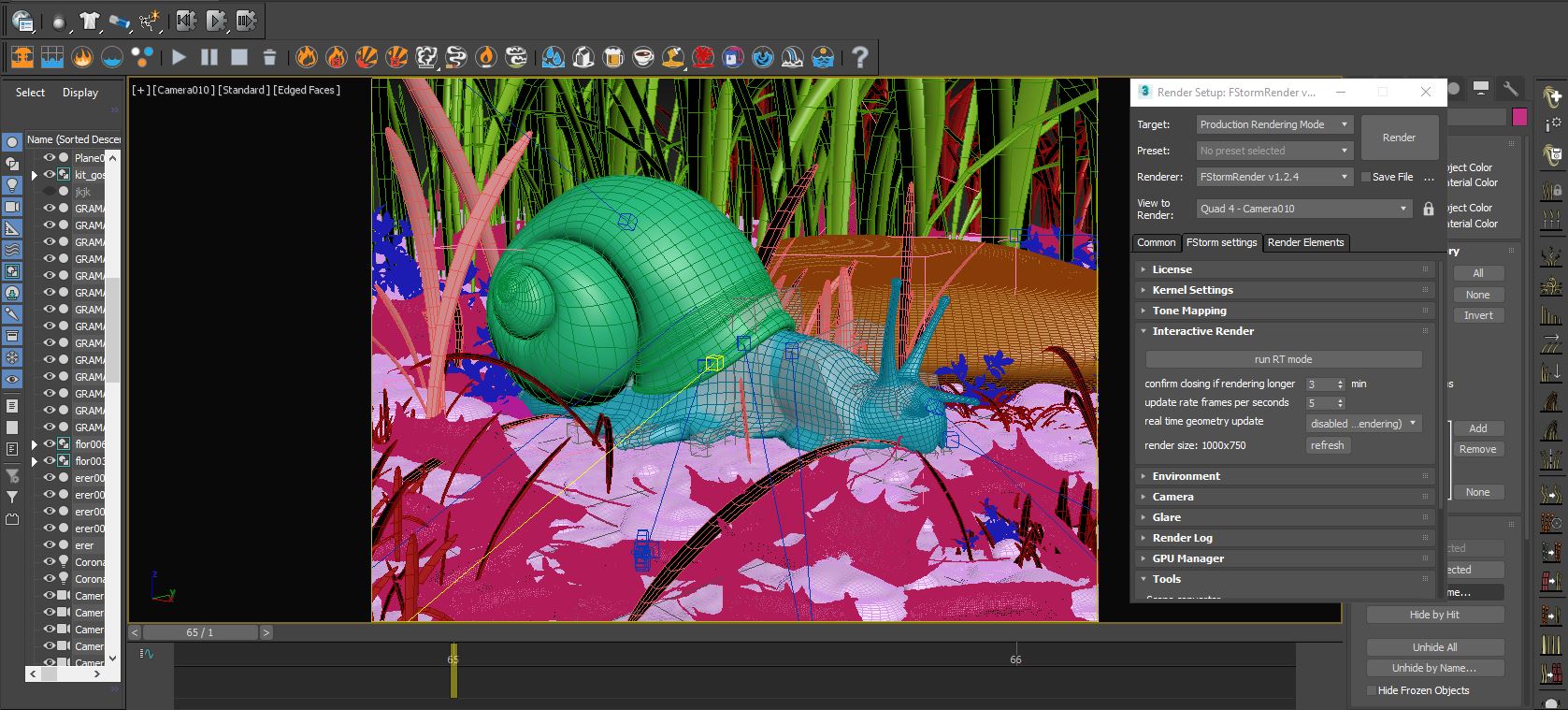
Task: Click the ocean preset icon
Action: [823, 57]
